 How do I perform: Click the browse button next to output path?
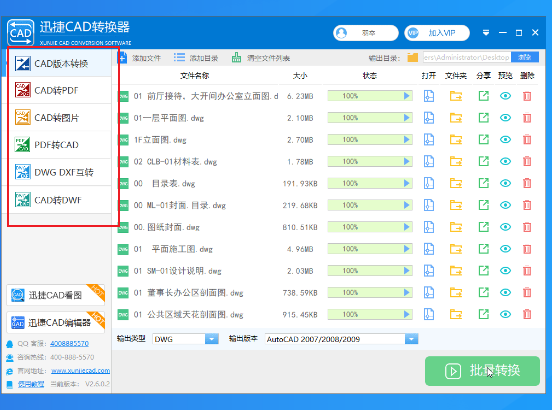[x=525, y=57]
